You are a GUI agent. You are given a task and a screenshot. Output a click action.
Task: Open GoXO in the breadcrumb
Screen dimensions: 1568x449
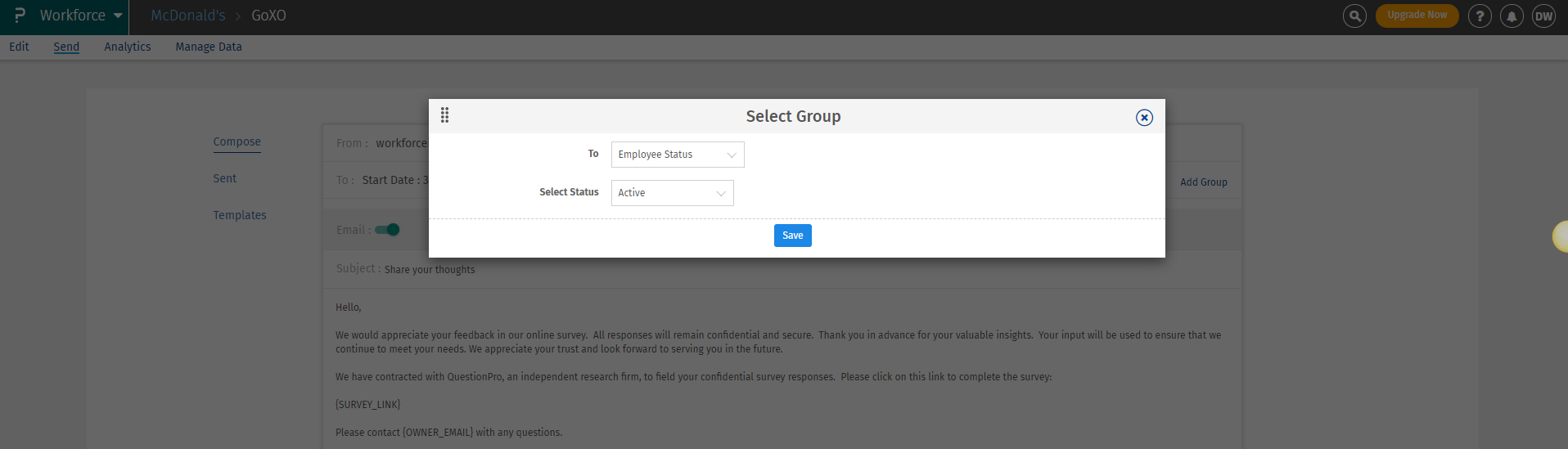coord(268,16)
